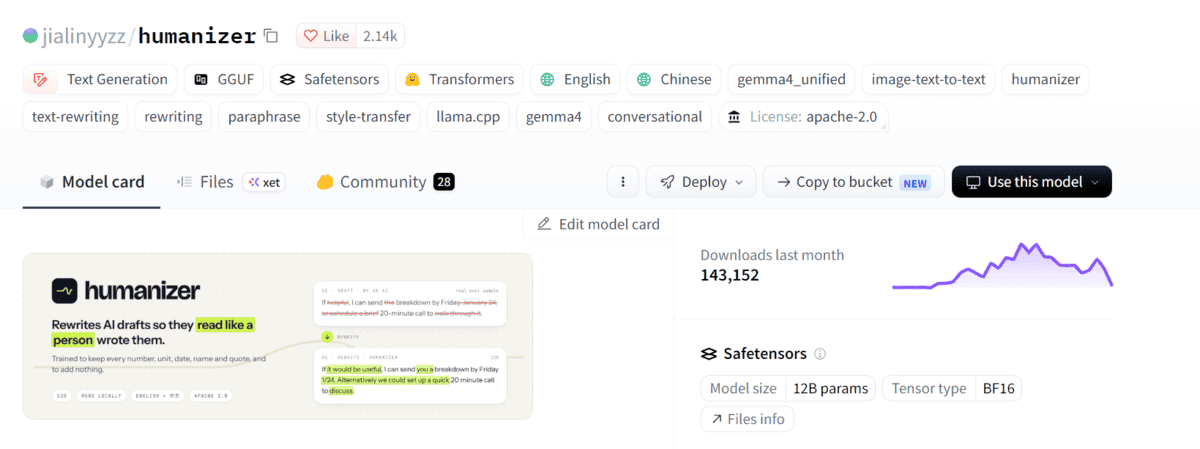Click Copy to bucket button

(x=853, y=182)
